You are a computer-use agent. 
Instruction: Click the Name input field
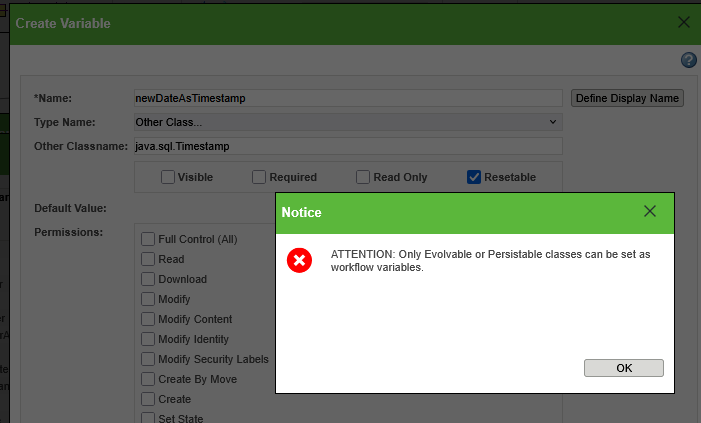pos(348,98)
